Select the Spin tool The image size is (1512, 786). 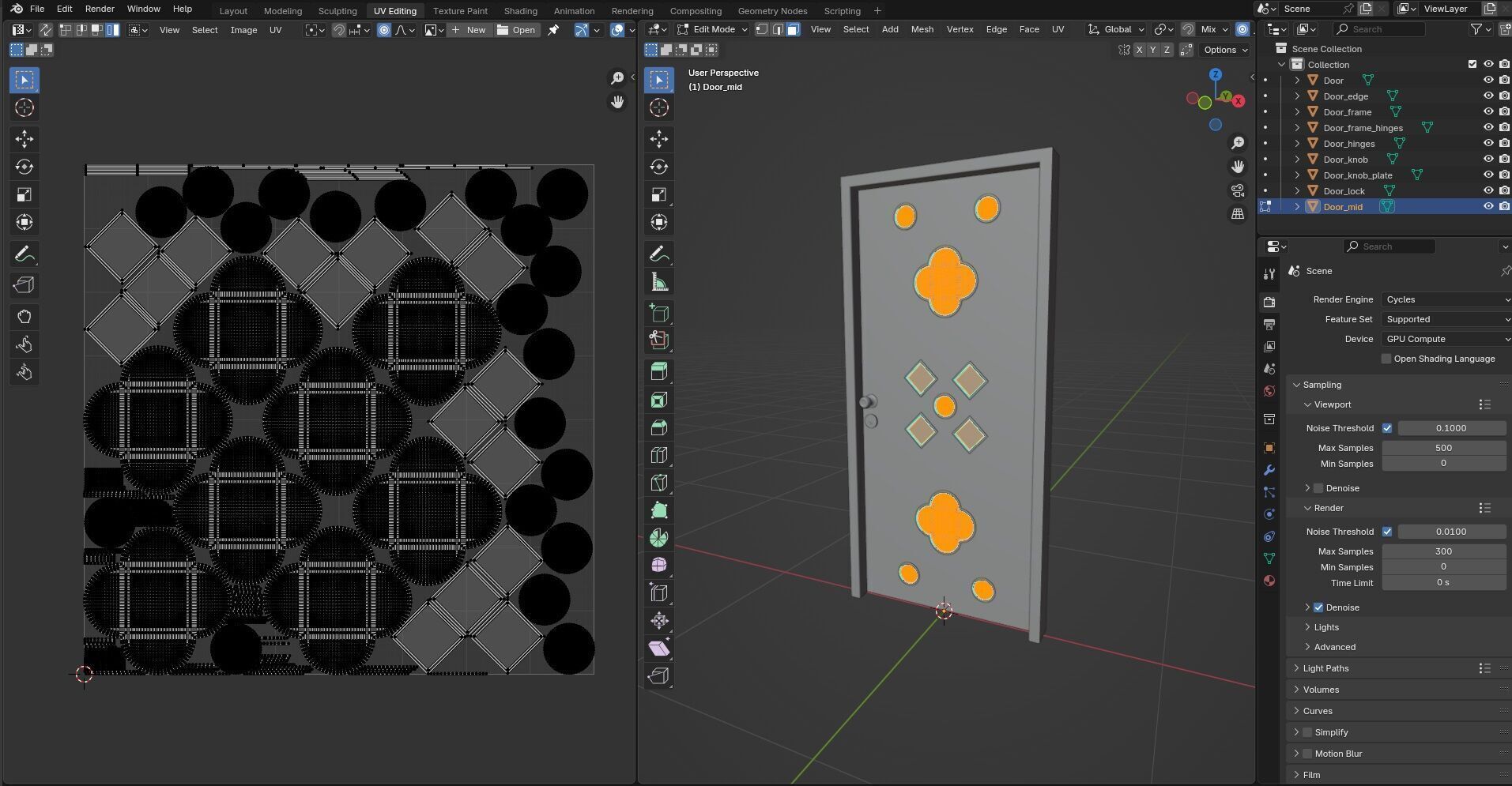tap(659, 538)
